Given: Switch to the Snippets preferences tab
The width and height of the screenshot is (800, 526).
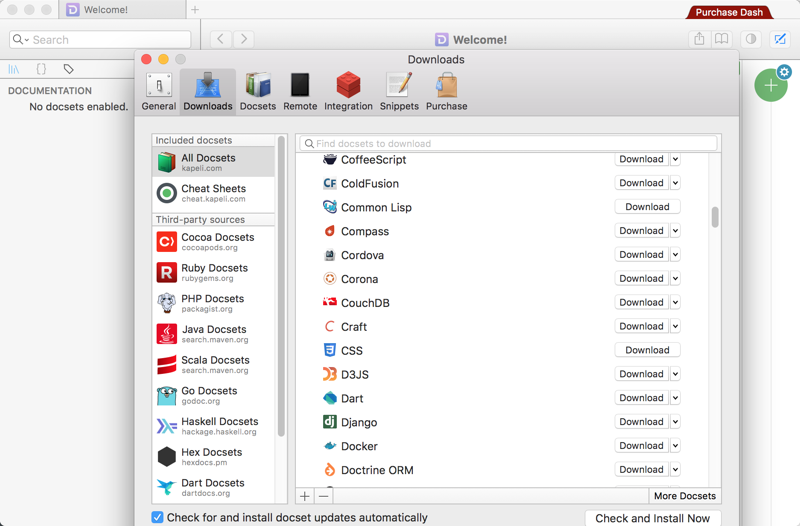Looking at the screenshot, I should (x=399, y=92).
